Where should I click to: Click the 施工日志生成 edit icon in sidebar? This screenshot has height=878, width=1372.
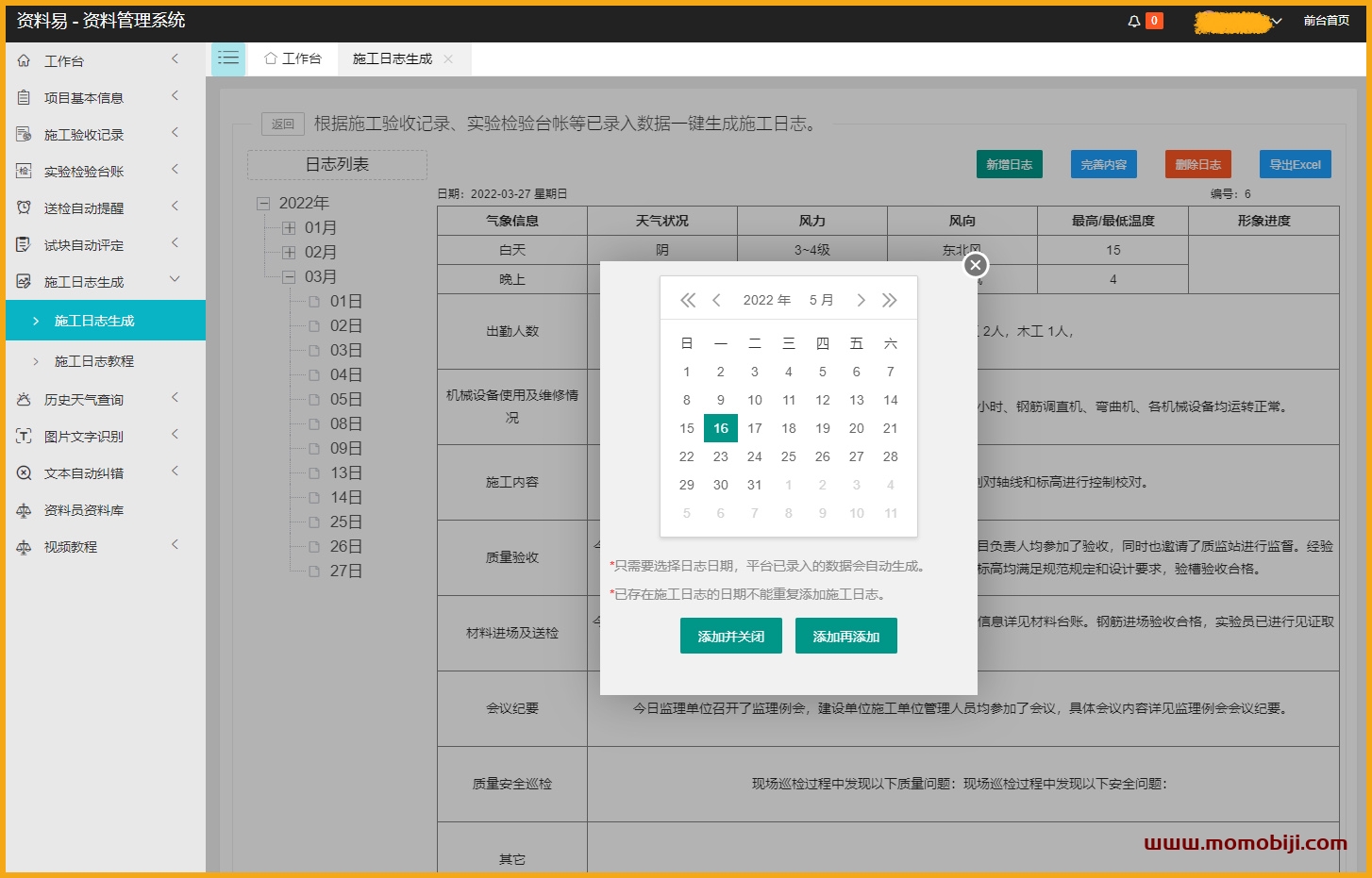[x=24, y=281]
